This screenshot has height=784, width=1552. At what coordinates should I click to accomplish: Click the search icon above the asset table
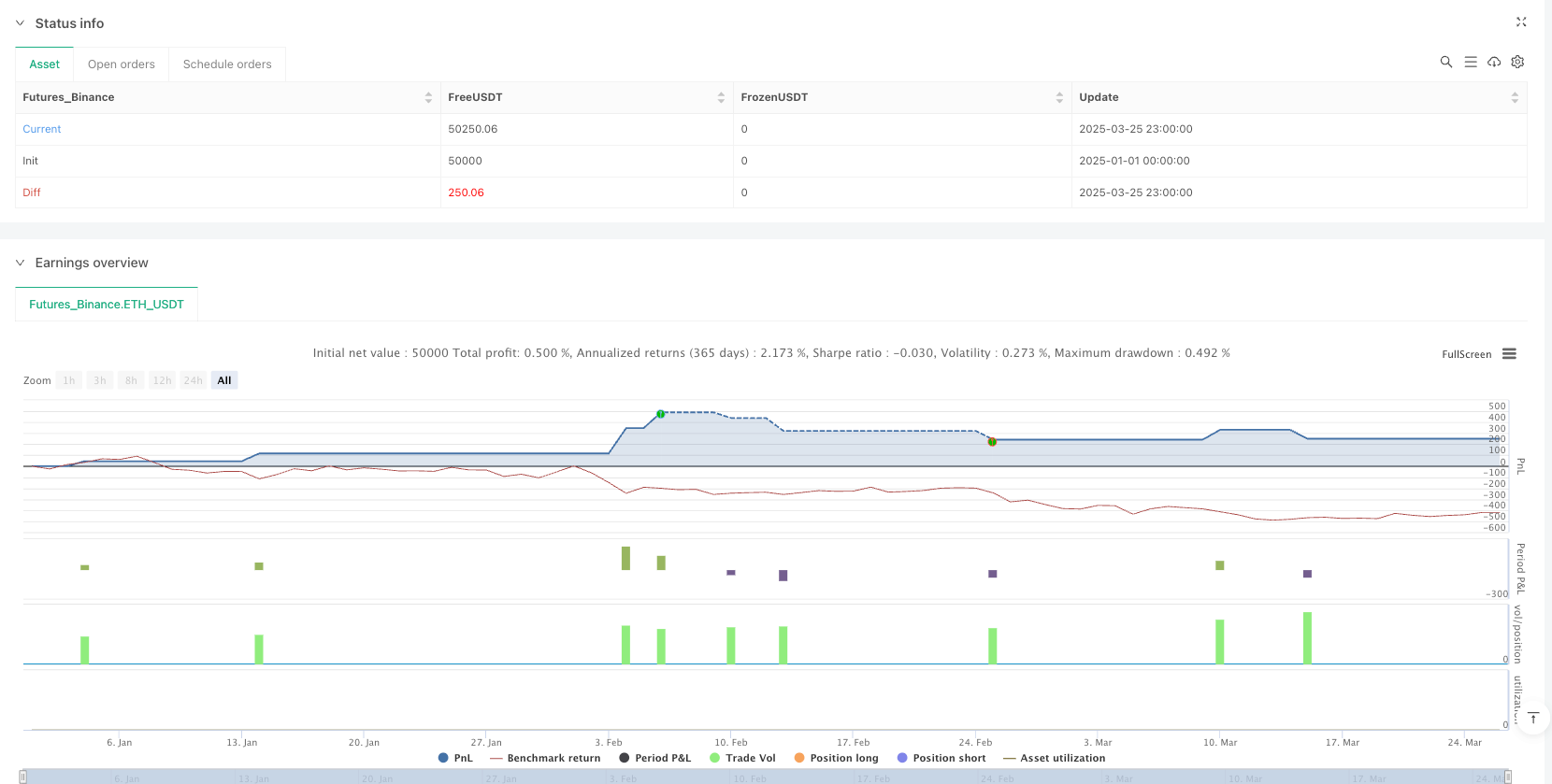pyautogui.click(x=1445, y=62)
